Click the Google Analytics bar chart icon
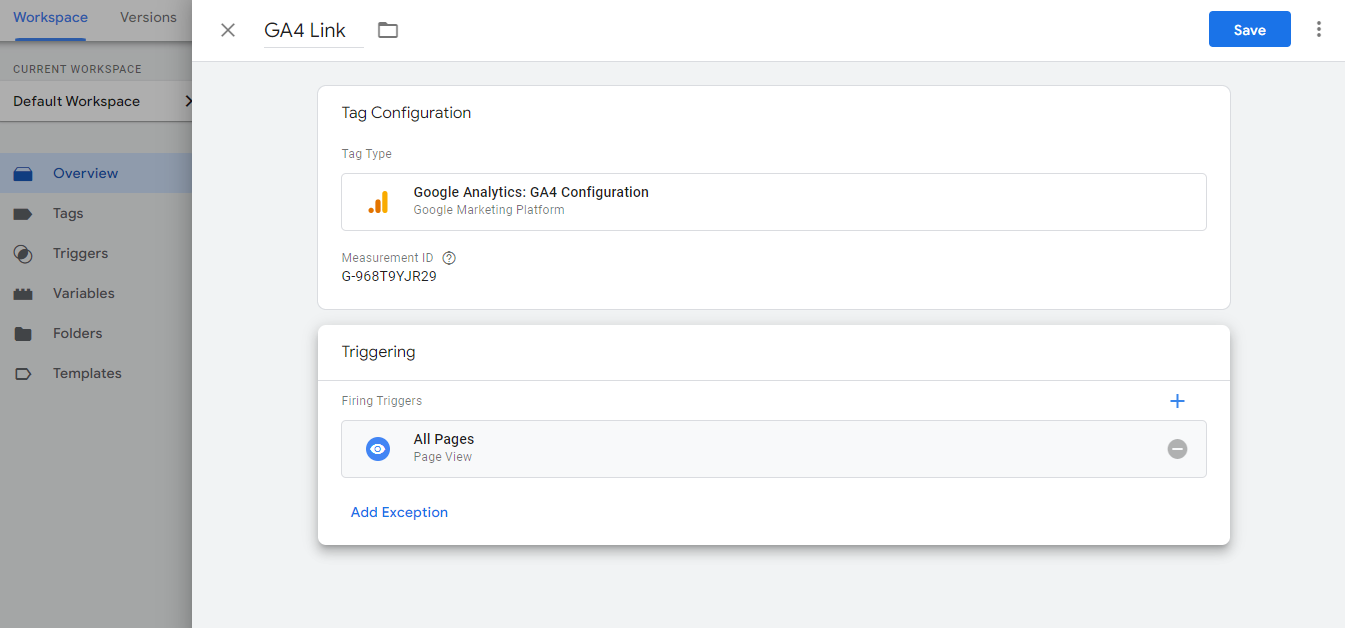 [x=378, y=202]
